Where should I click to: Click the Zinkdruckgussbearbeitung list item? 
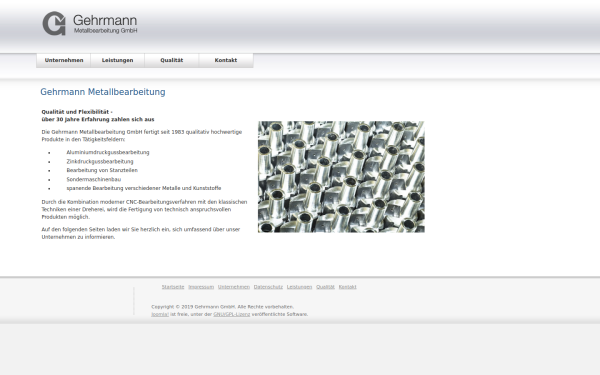pos(100,161)
